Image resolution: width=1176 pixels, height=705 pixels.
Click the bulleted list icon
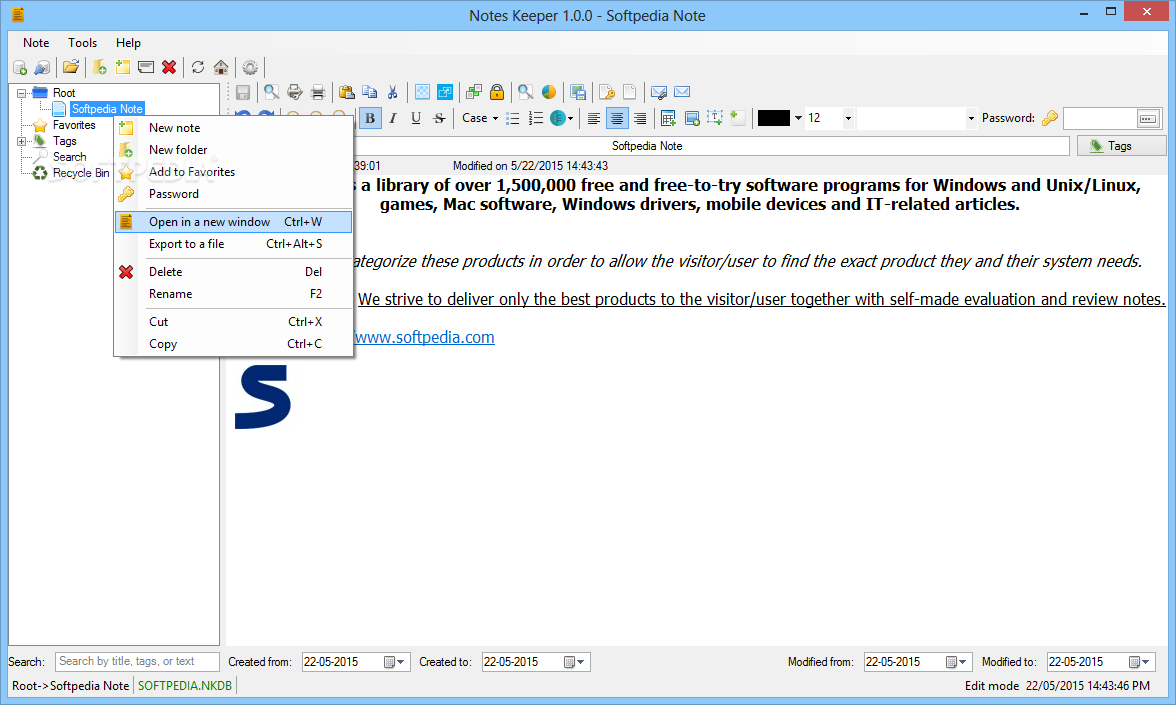pos(513,118)
